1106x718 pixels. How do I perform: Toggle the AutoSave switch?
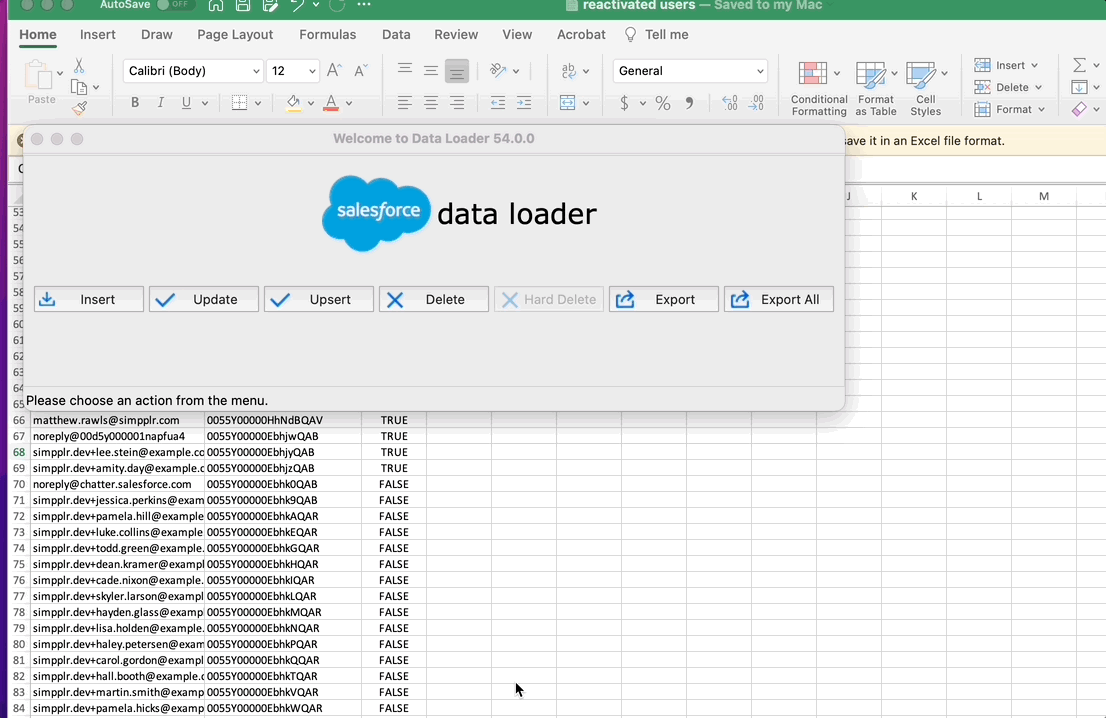point(174,5)
